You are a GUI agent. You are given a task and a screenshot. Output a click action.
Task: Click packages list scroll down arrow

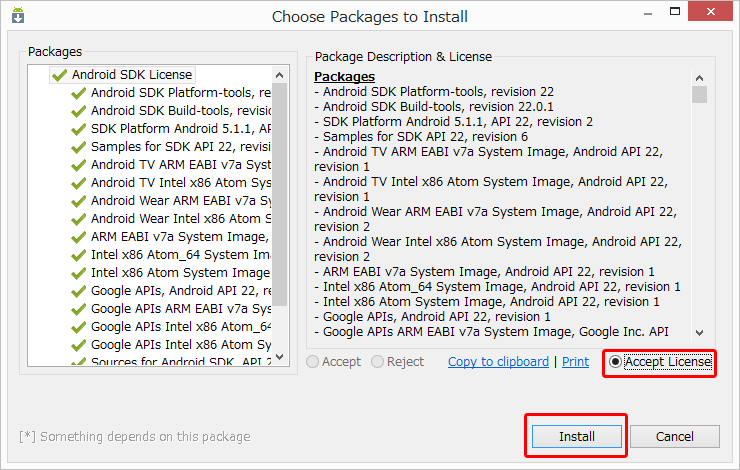(x=279, y=357)
